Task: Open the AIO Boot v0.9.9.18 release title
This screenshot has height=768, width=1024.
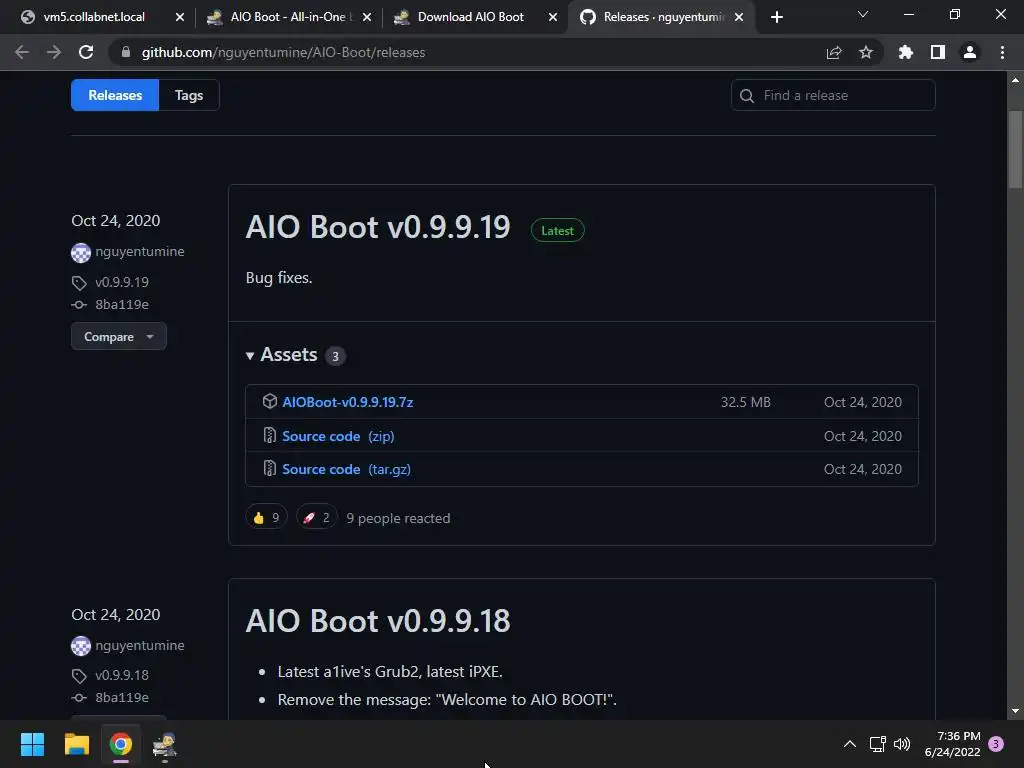Action: (377, 620)
